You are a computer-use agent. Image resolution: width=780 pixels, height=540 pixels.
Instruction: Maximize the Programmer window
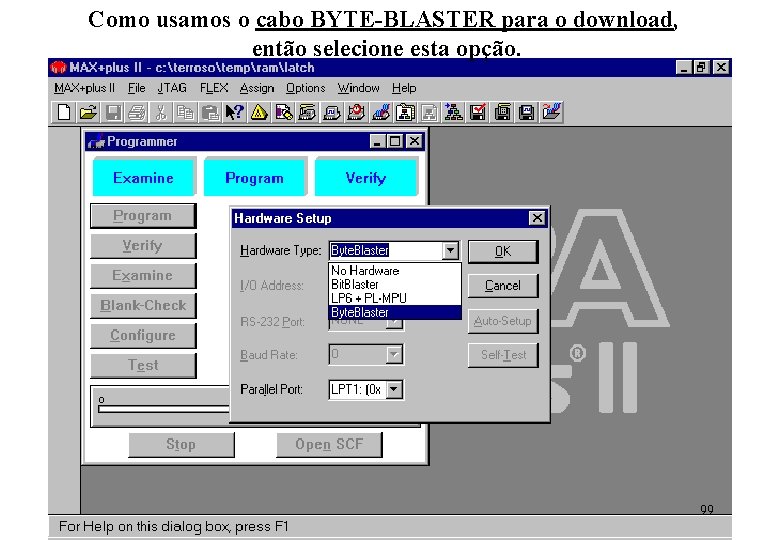[395, 141]
